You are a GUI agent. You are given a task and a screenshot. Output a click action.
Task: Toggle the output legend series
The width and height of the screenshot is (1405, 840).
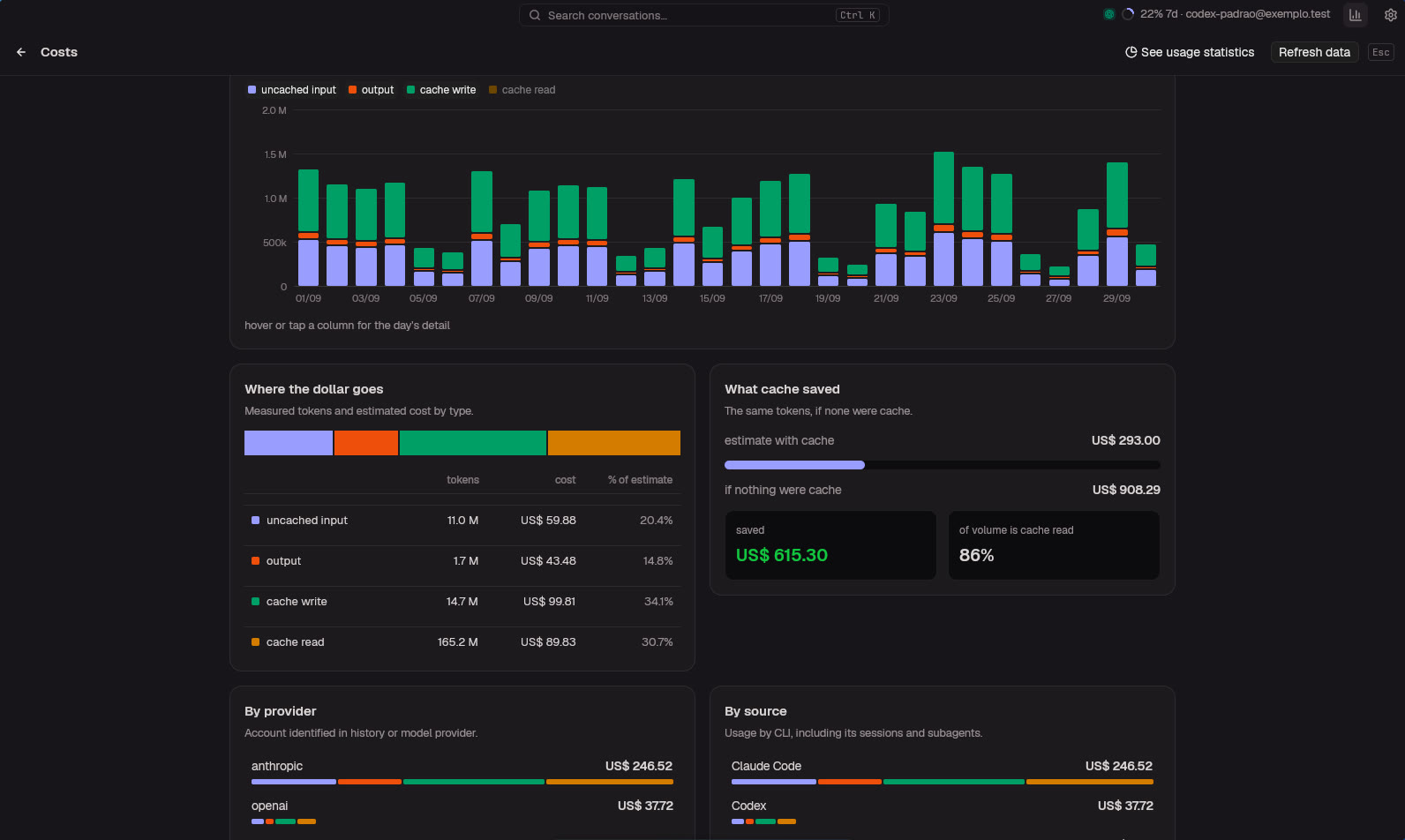(x=372, y=90)
